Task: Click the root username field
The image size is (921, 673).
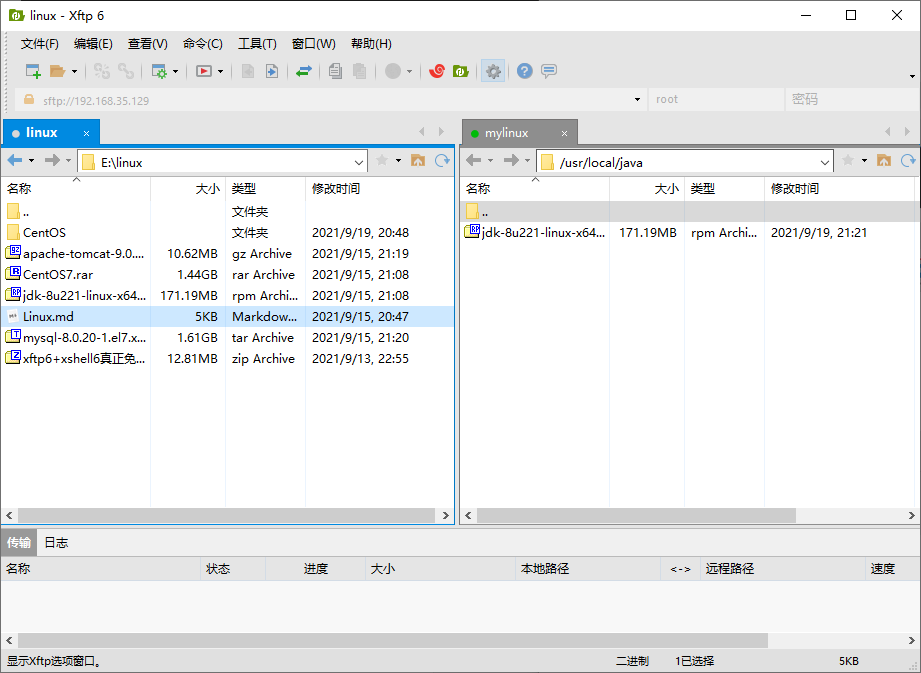Action: (716, 100)
